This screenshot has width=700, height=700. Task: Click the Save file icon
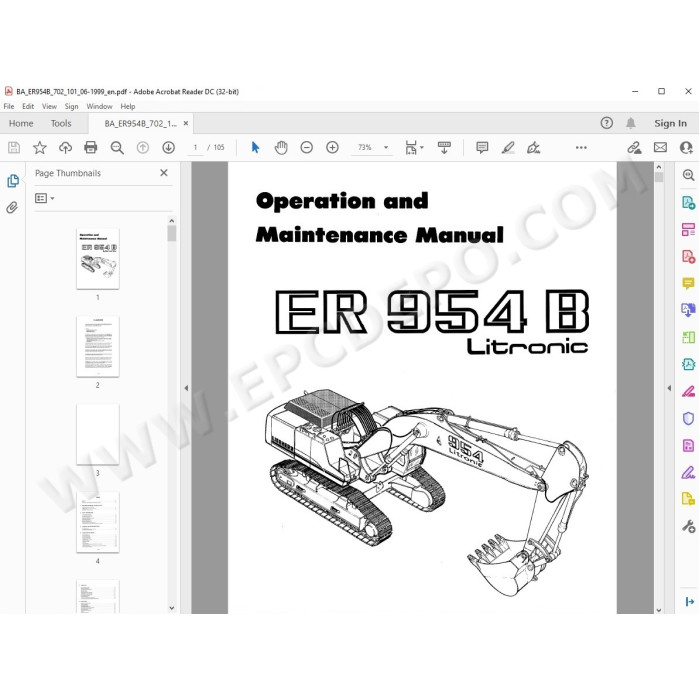(14, 147)
